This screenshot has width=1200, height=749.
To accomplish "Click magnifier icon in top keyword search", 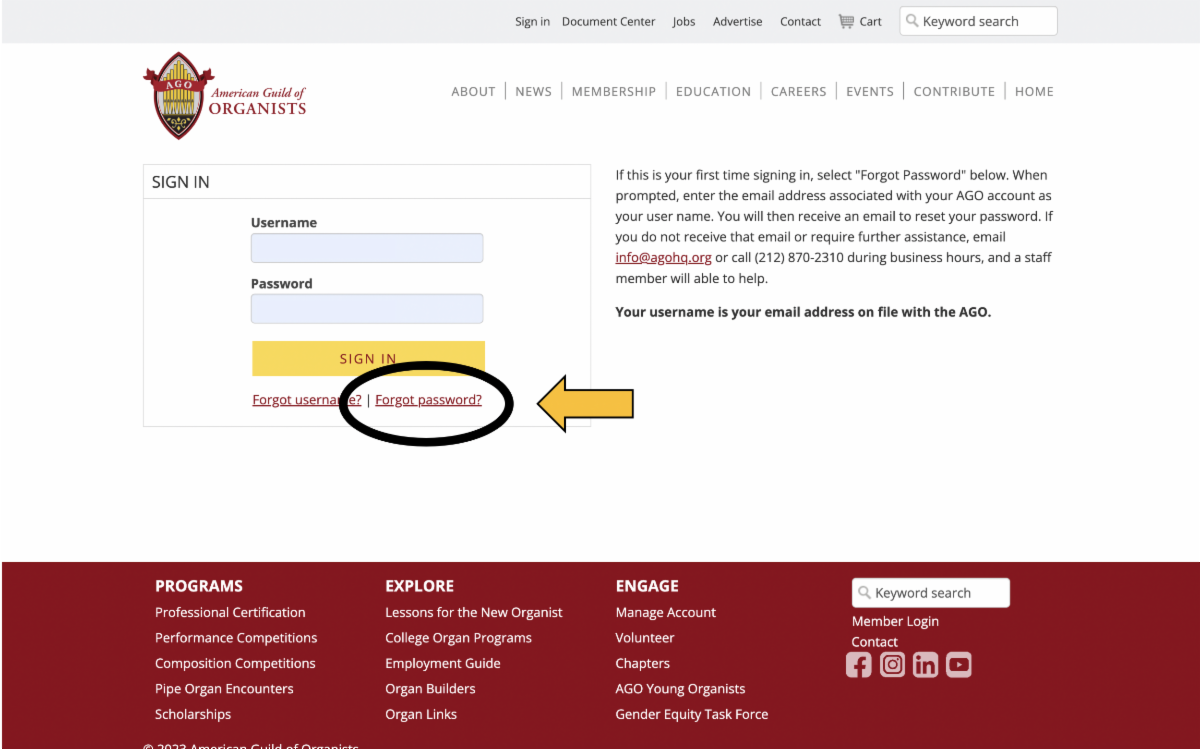I will 912,21.
